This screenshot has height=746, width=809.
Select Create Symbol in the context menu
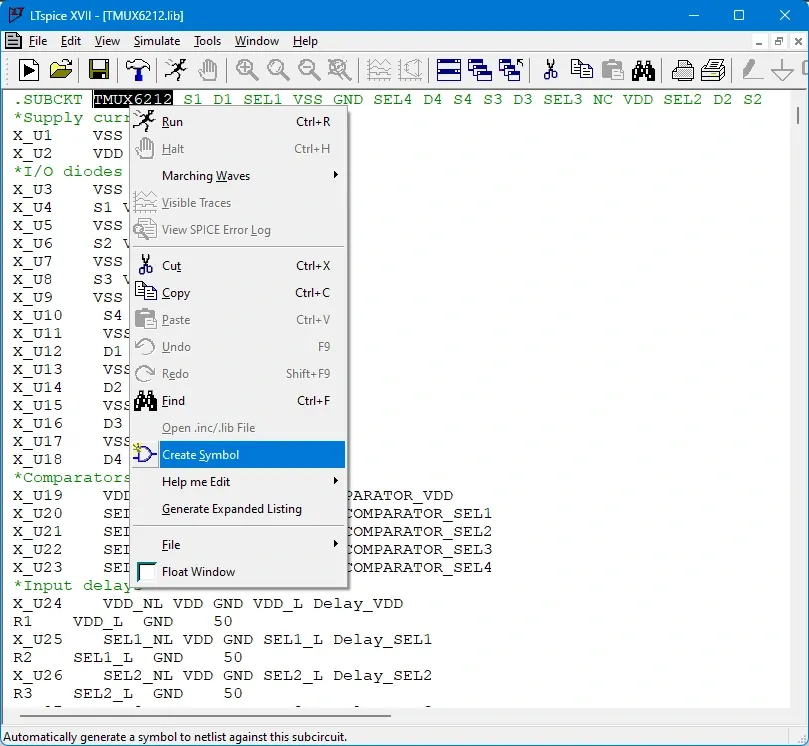pos(239,455)
